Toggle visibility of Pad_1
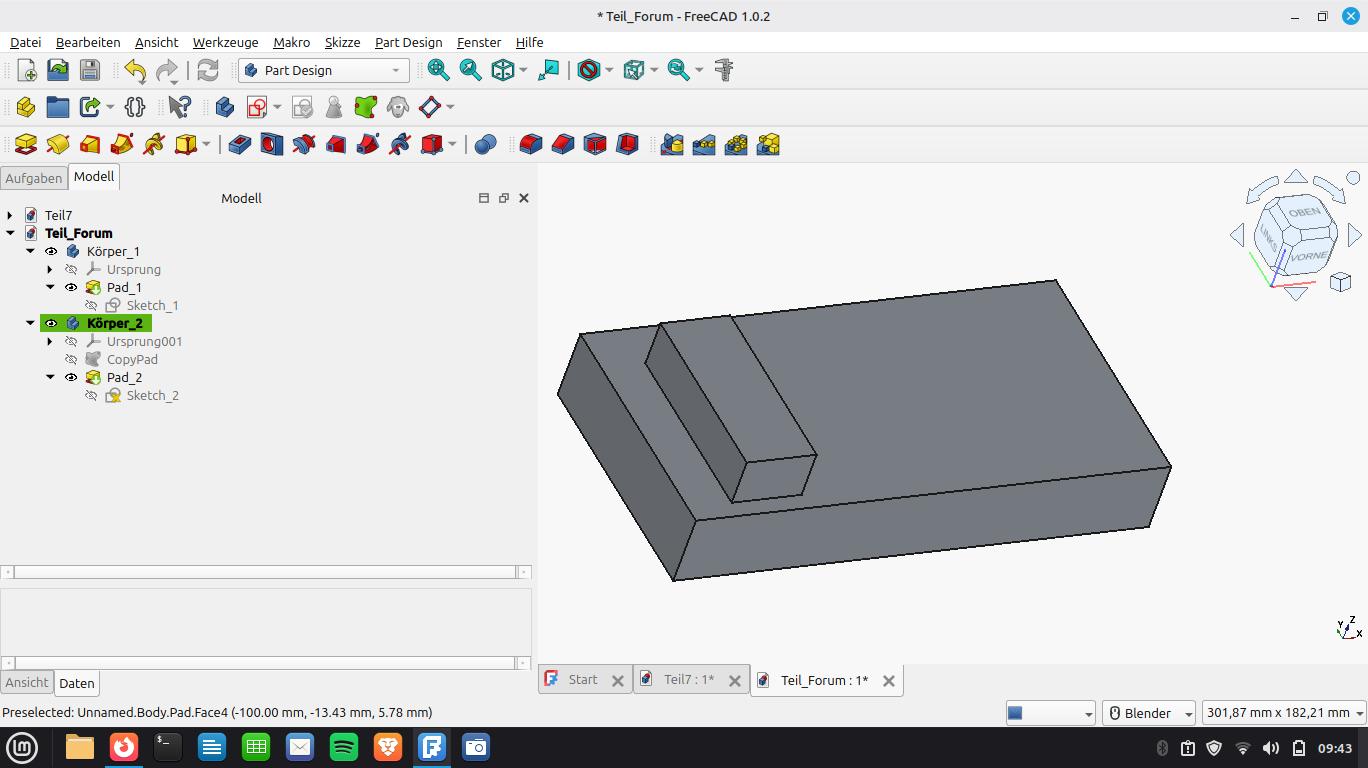Image resolution: width=1368 pixels, height=768 pixels. (x=71, y=287)
